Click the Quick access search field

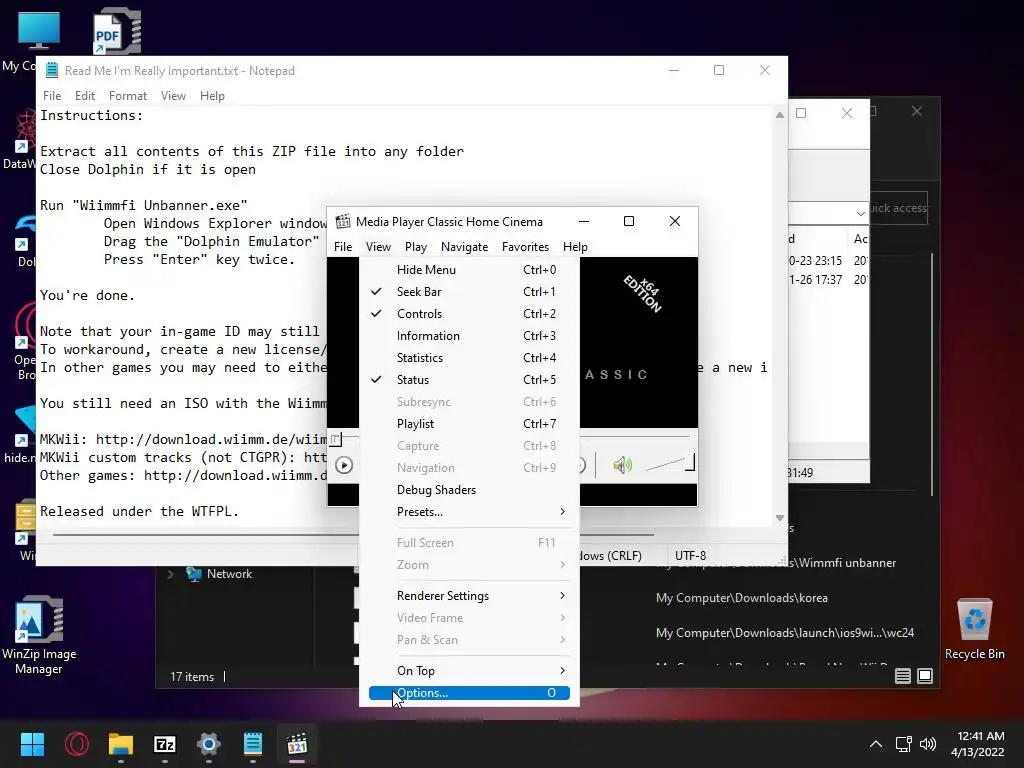899,208
